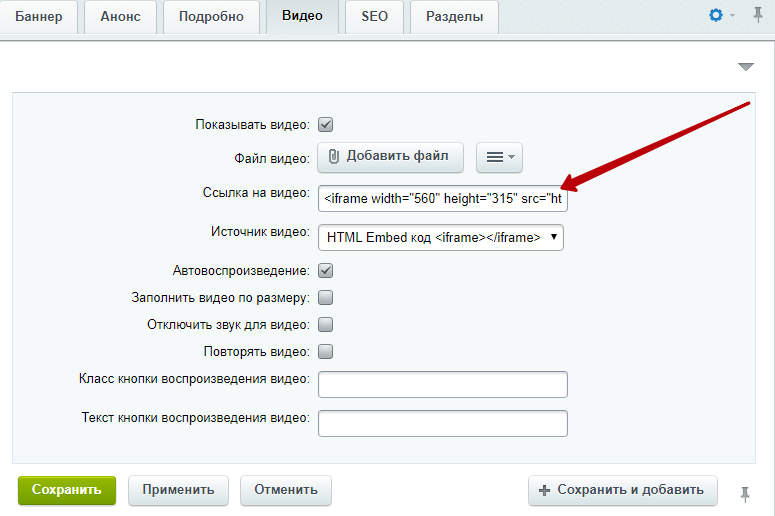Open Источник видео dropdown
The height and width of the screenshot is (516, 775).
tap(441, 238)
